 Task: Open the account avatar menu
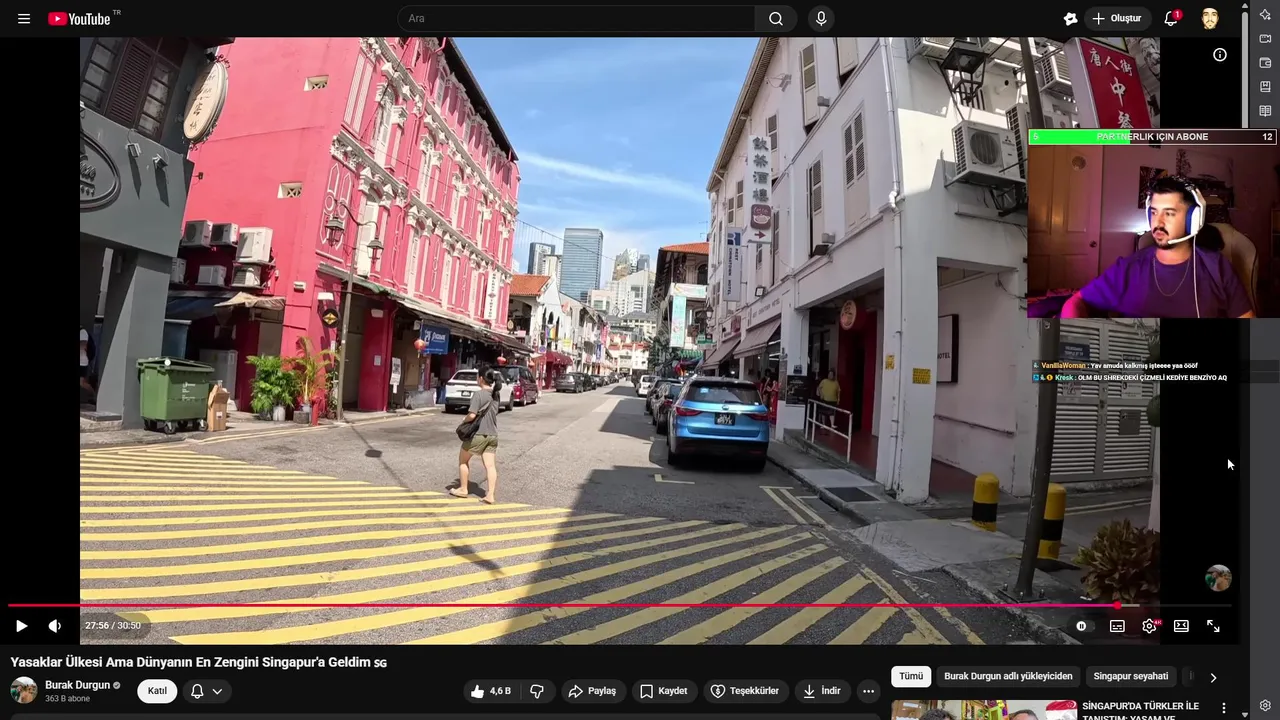click(x=1210, y=19)
